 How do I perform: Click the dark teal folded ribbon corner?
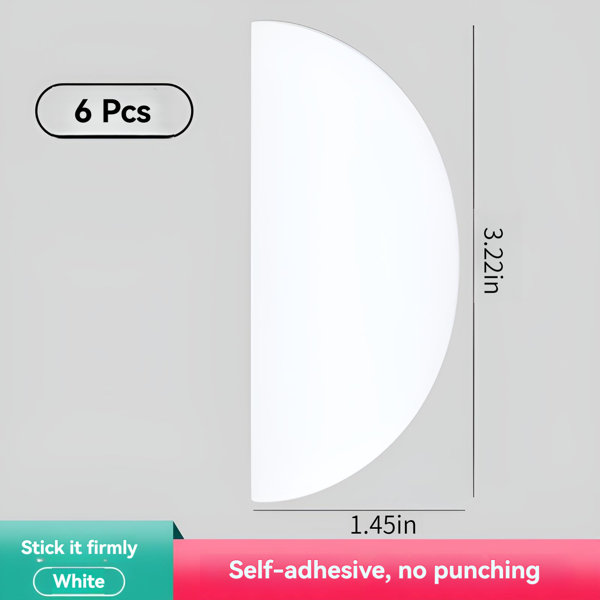click(x=177, y=531)
